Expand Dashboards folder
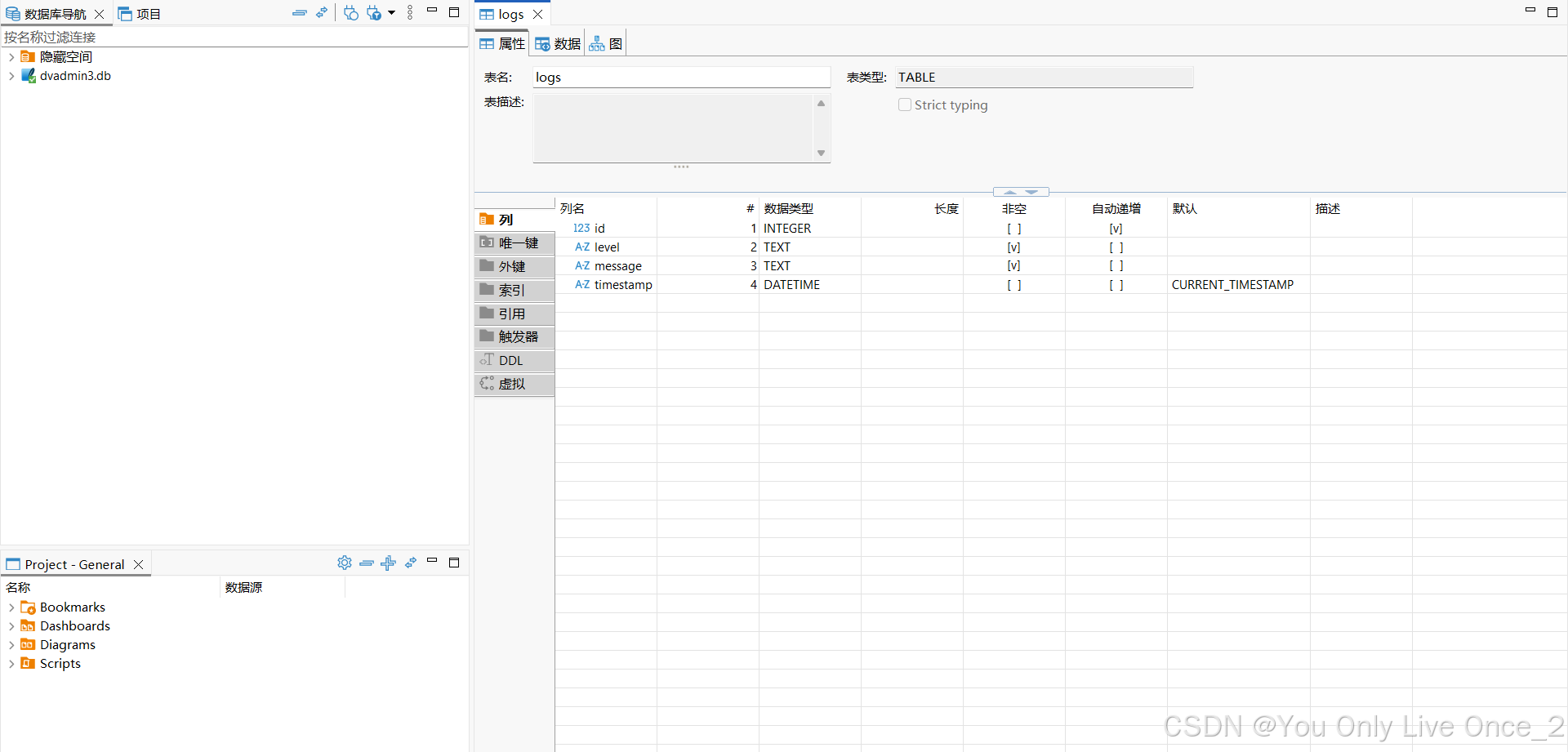This screenshot has width=1568, height=752. pos(11,626)
